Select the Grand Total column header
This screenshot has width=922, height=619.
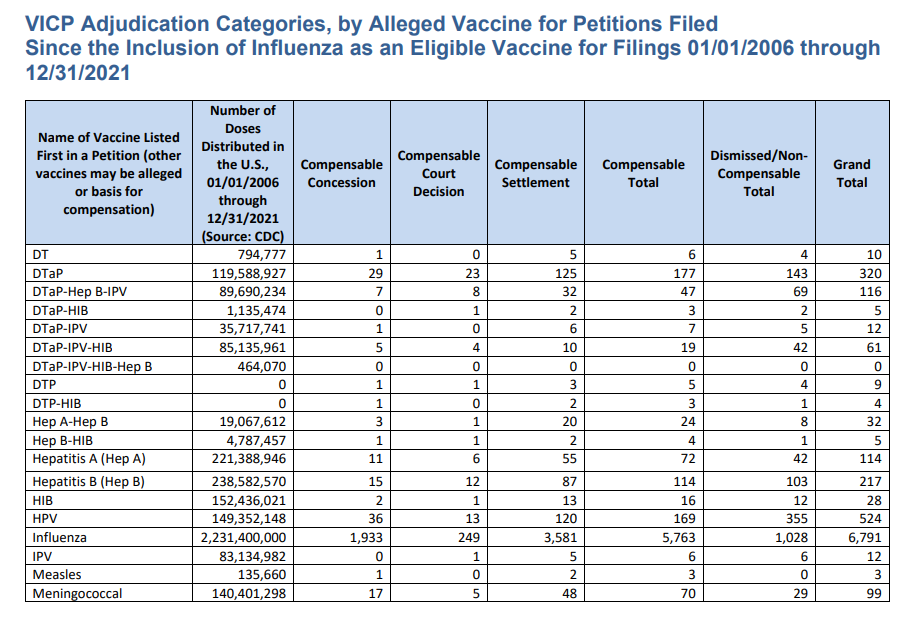click(851, 170)
